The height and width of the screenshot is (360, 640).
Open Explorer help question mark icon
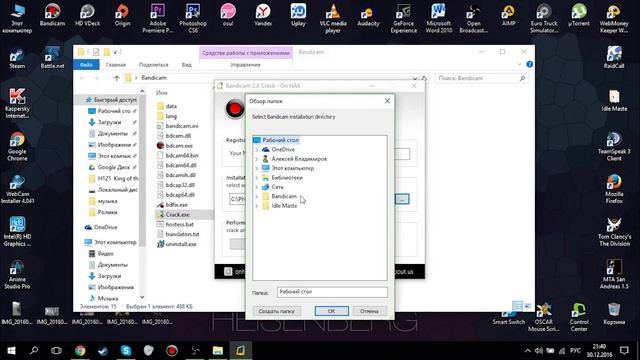[x=529, y=64]
